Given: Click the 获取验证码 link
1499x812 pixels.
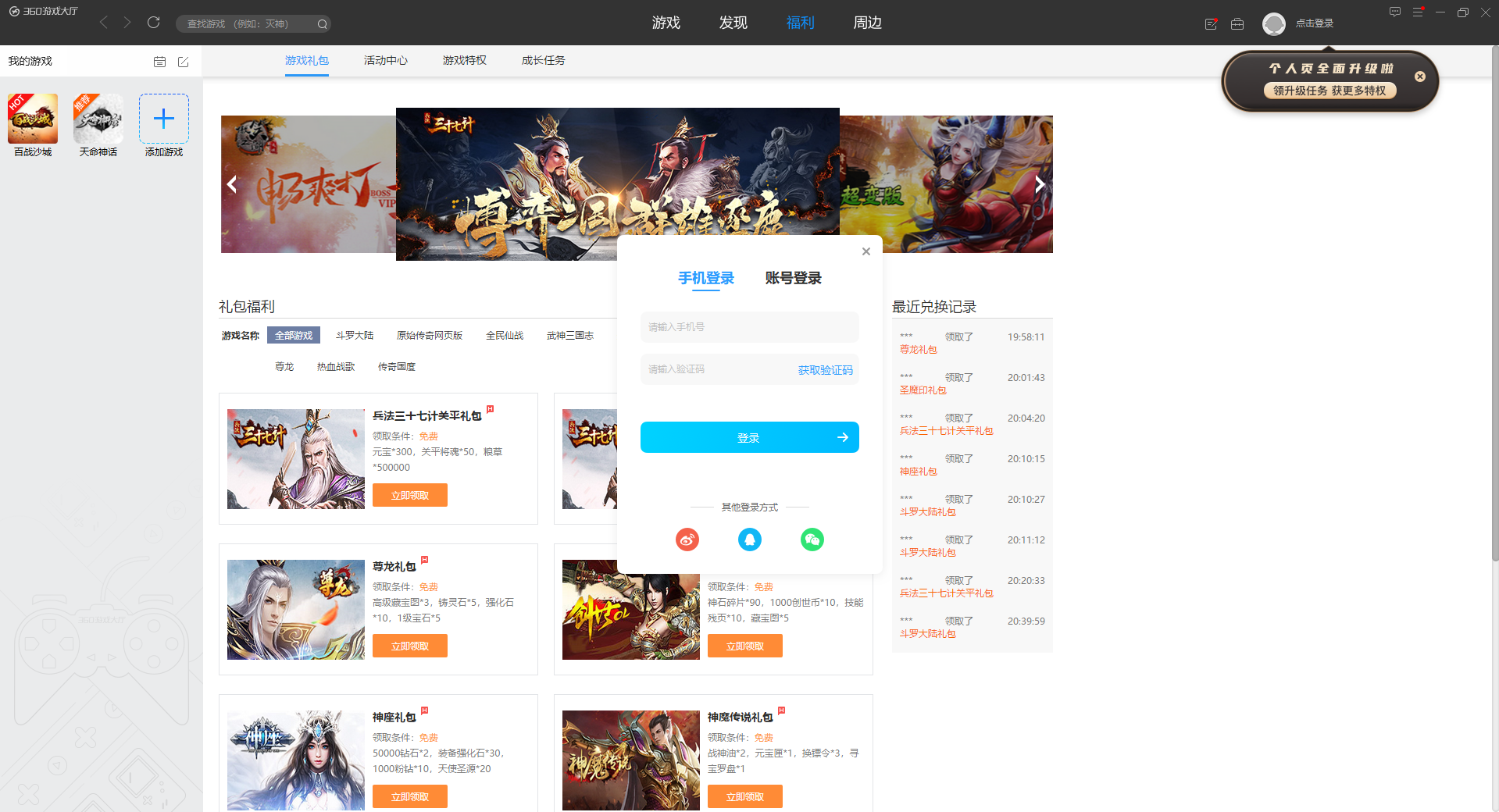Looking at the screenshot, I should 824,369.
